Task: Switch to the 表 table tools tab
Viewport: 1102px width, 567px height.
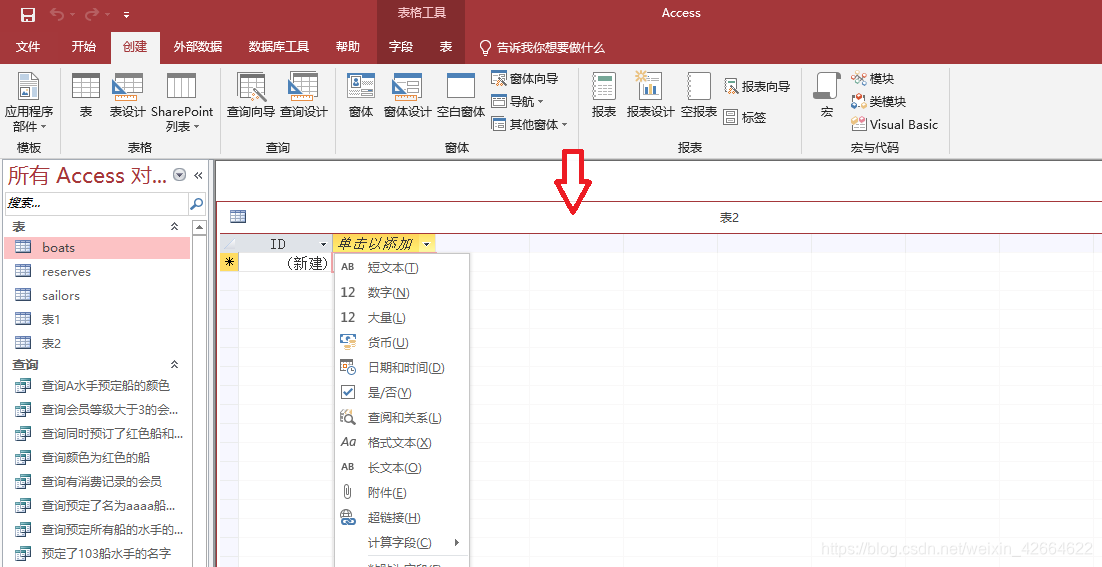Action: click(x=446, y=47)
